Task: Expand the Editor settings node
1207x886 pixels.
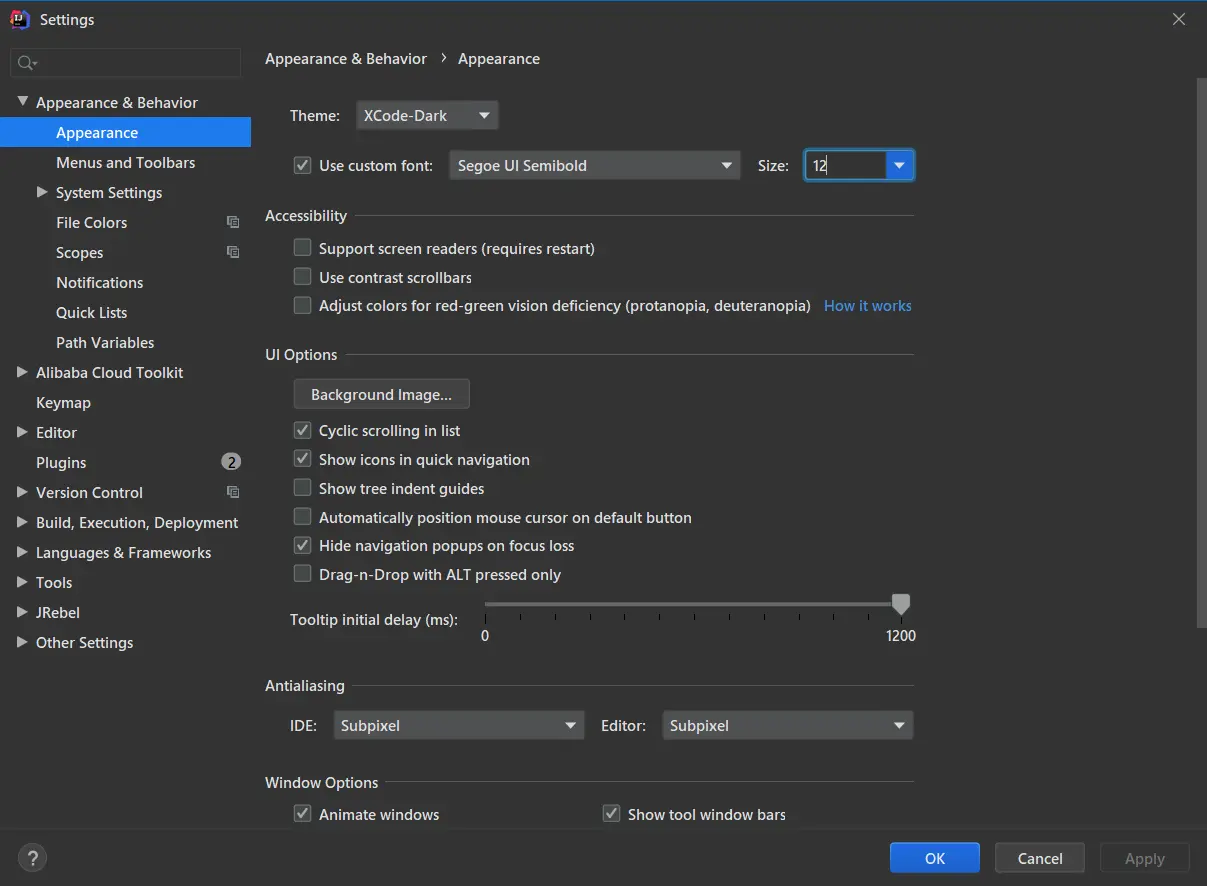Action: point(22,432)
